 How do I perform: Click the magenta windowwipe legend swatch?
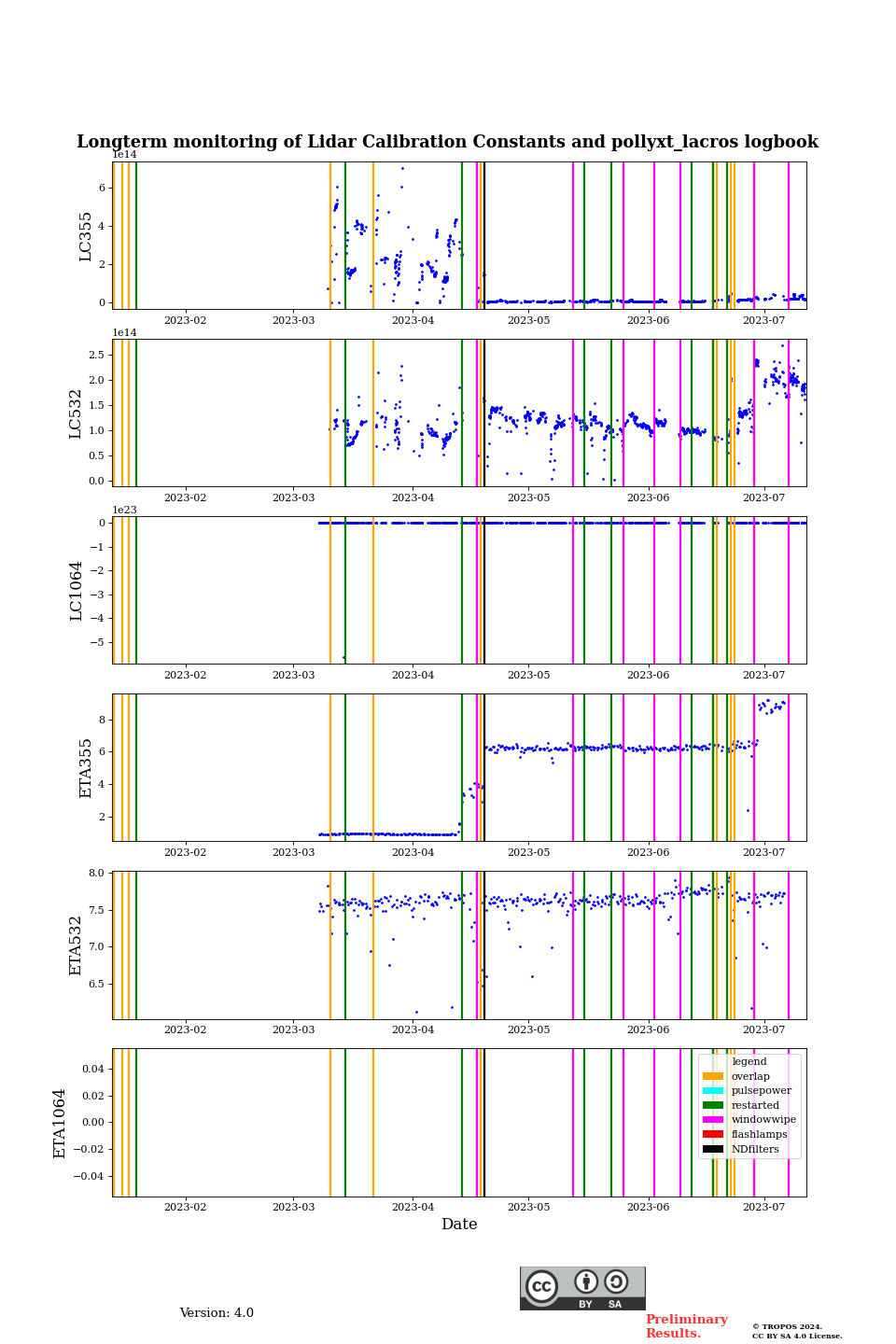713,1120
